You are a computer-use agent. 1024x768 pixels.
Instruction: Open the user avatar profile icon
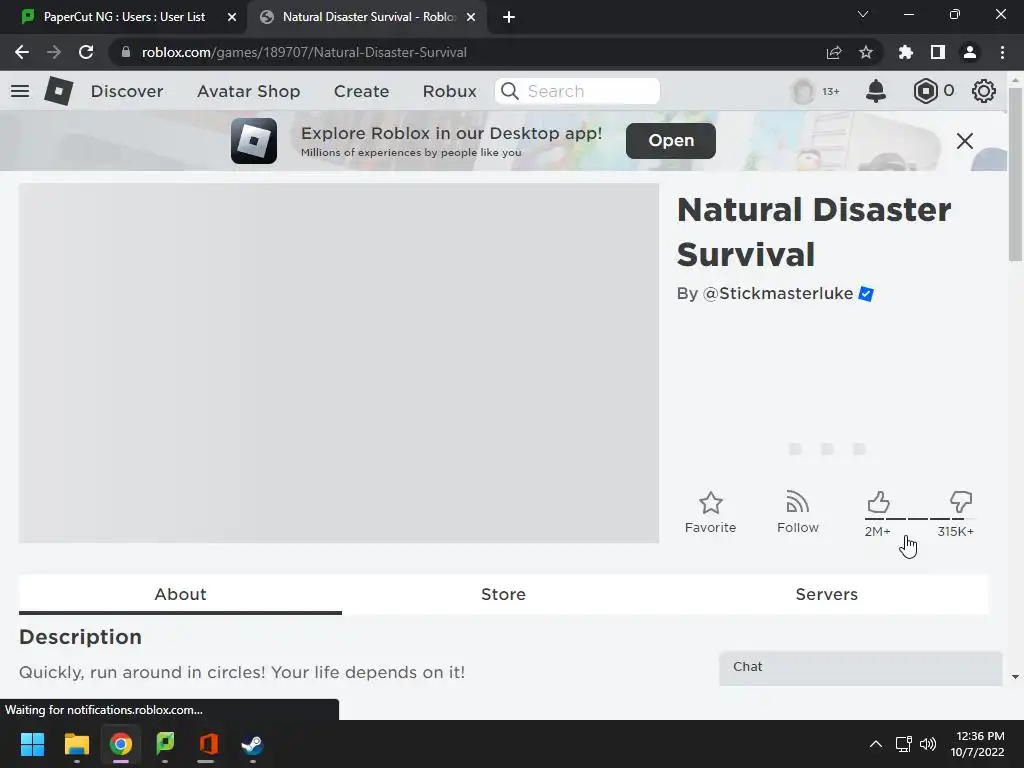tap(803, 91)
